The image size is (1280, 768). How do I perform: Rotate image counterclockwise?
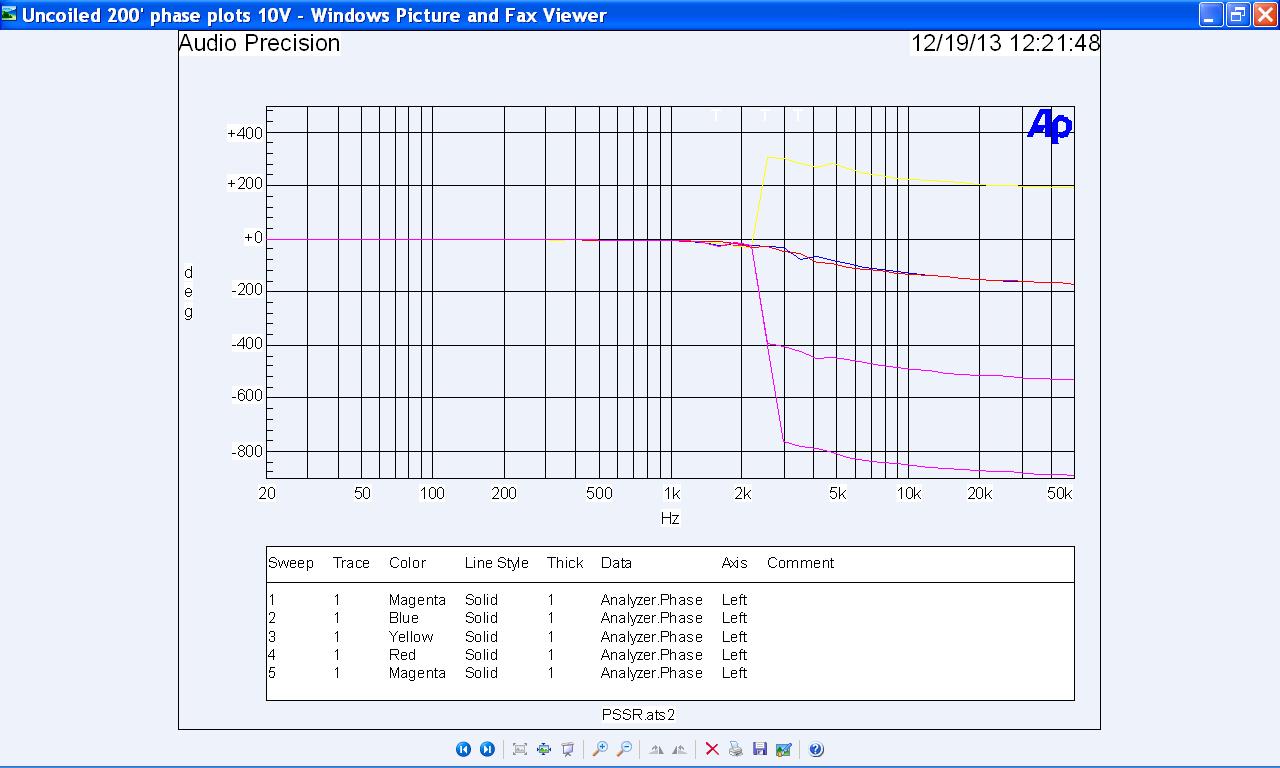coord(680,749)
